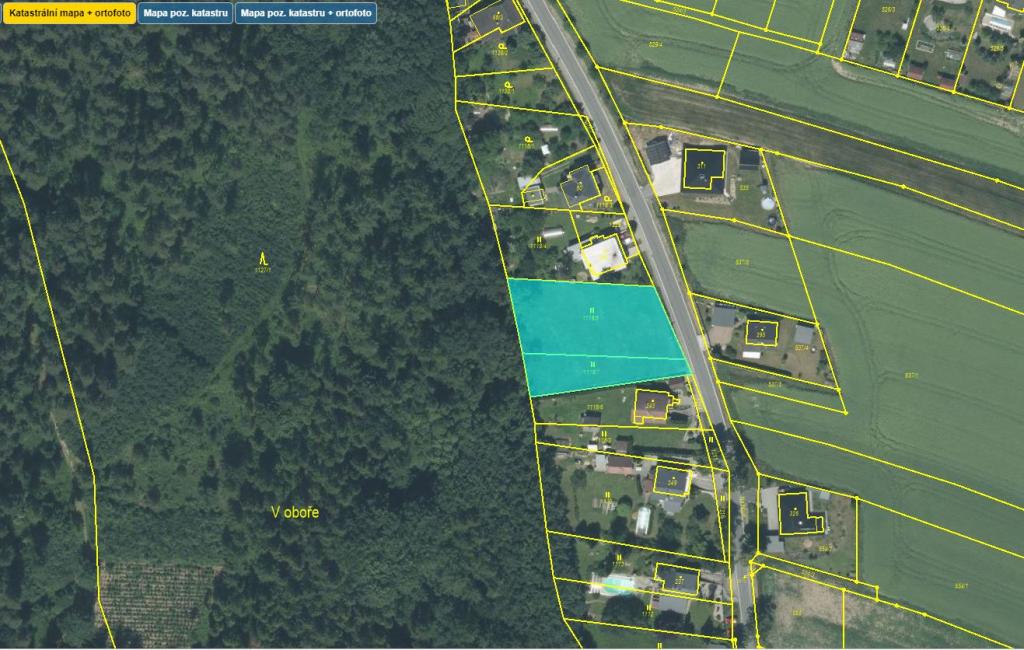Screen dimensions: 1024x650
Task: Select the "Katastrální mapa + ortofoto" tab
Action: click(69, 13)
